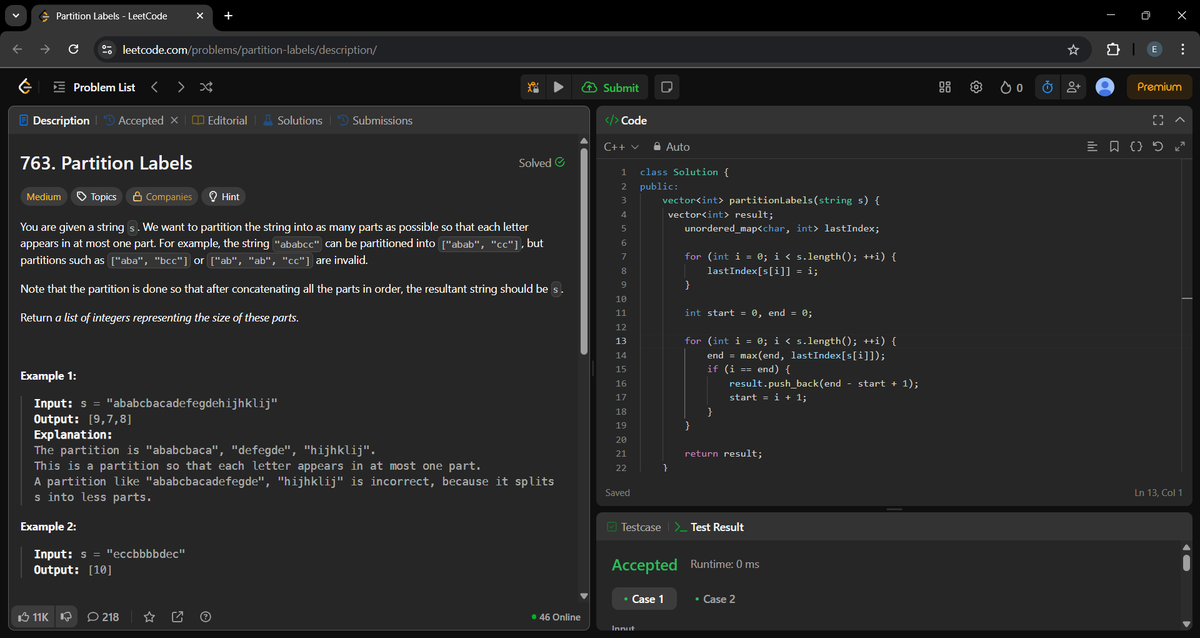Dislike the problem with thumbs down icon
The width and height of the screenshot is (1200, 638).
(67, 617)
